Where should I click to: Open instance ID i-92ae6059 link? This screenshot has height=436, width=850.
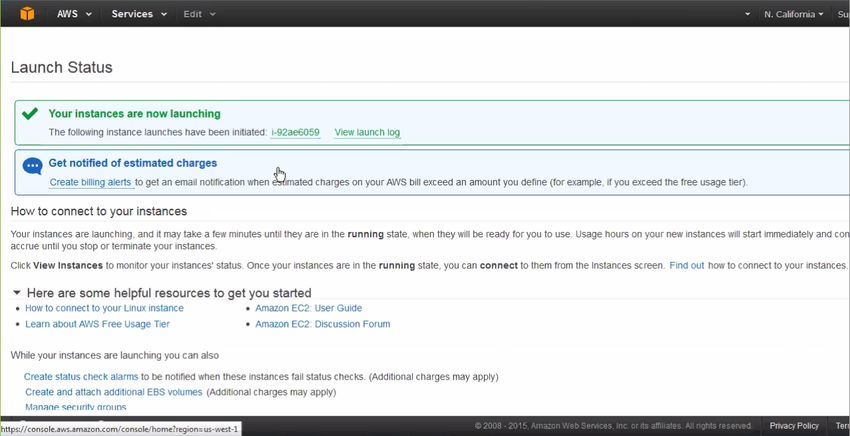point(295,132)
